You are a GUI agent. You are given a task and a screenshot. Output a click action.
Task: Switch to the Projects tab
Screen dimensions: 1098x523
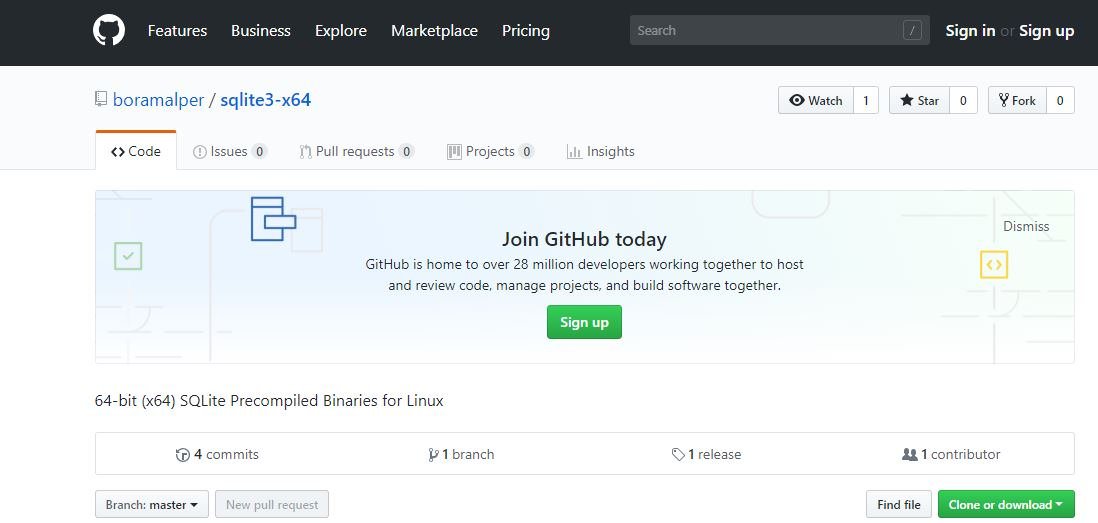click(x=490, y=151)
